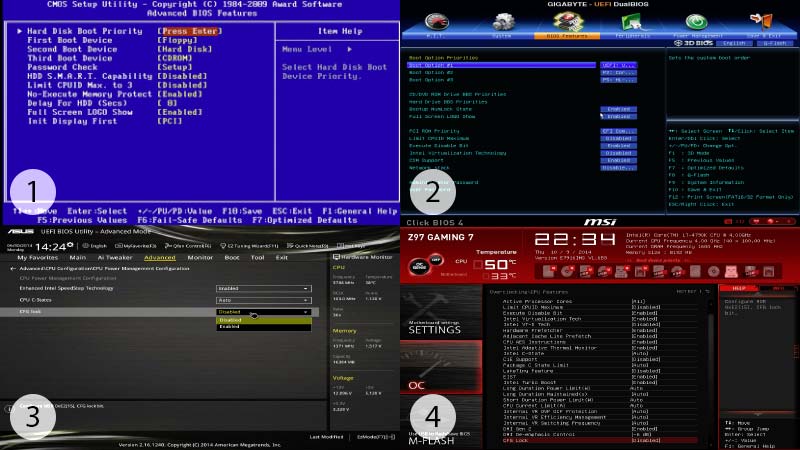Click the ASUS back arrow beside breadcrumb
Image resolution: width=800 pixels, height=450 pixels.
(x=14, y=269)
